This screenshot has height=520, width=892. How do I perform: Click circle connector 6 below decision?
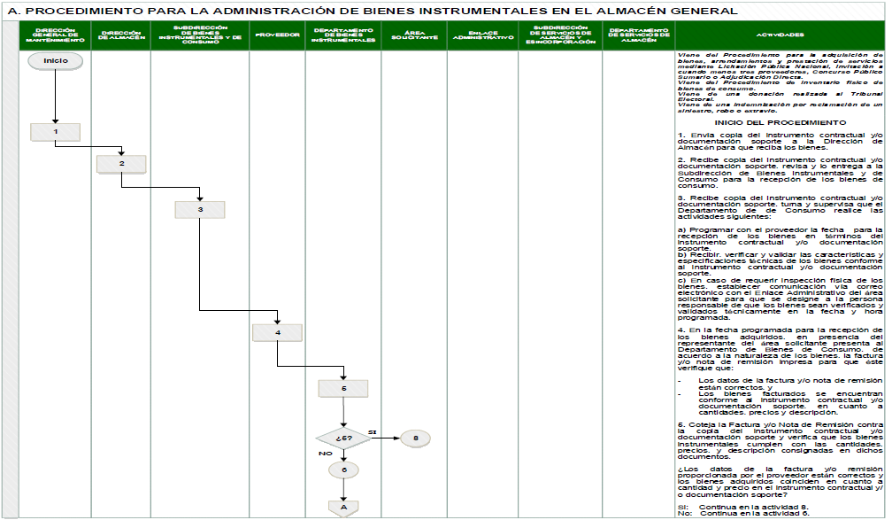point(343,470)
